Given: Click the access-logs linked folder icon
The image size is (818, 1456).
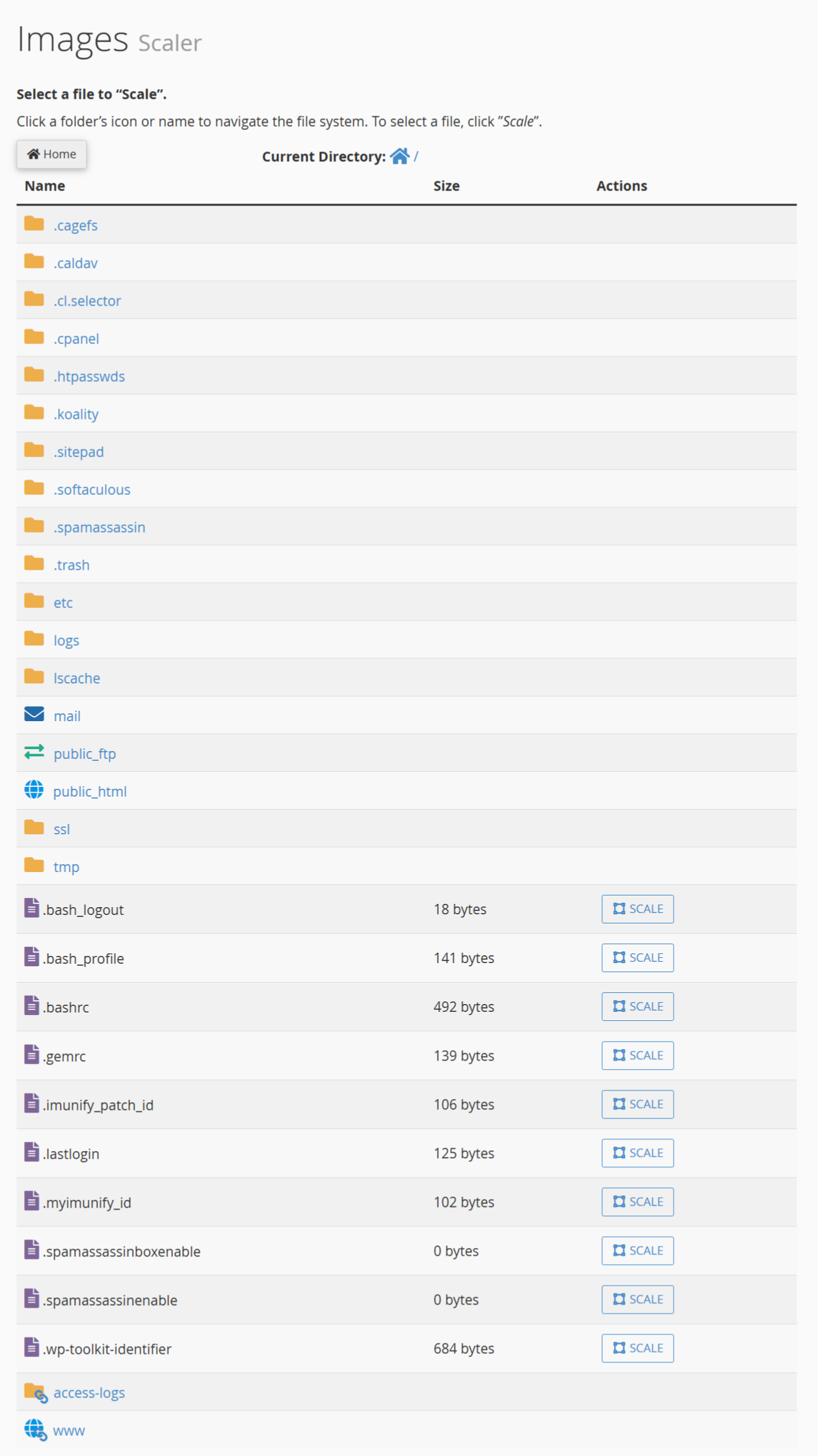Looking at the screenshot, I should click(36, 1393).
